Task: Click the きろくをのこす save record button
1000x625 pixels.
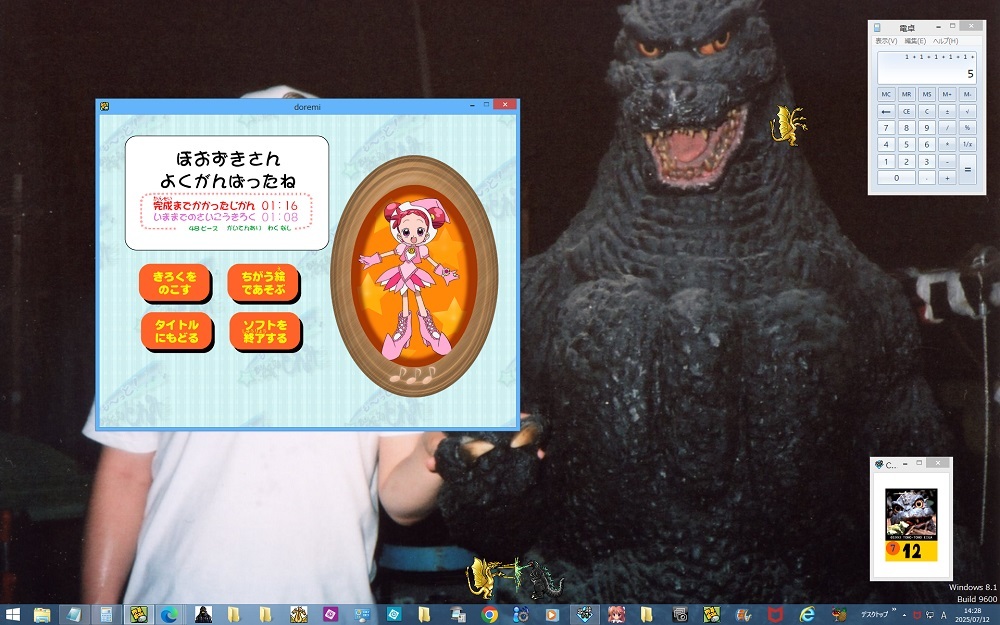Action: click(x=175, y=283)
